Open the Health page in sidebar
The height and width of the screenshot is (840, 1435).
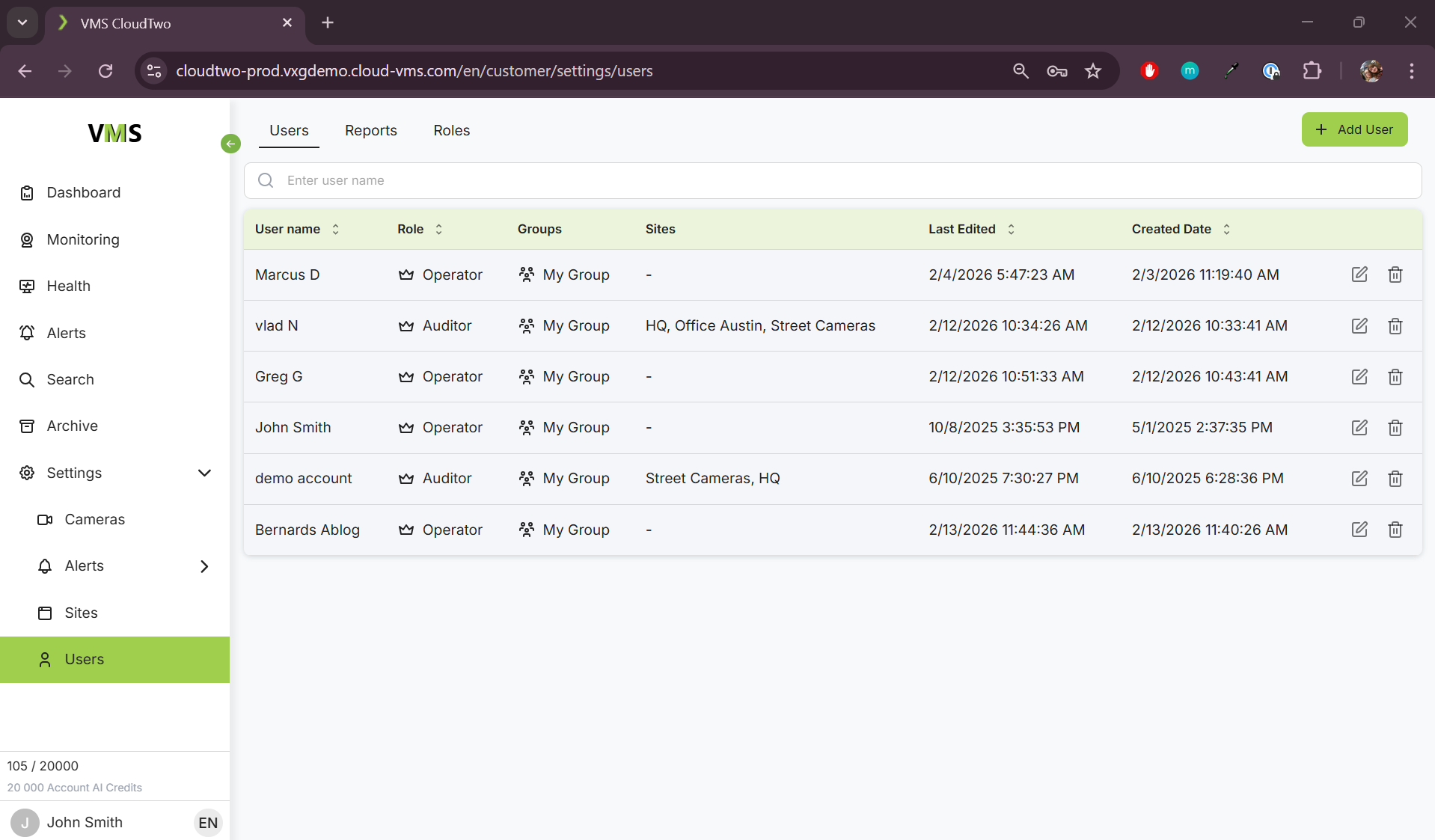68,286
